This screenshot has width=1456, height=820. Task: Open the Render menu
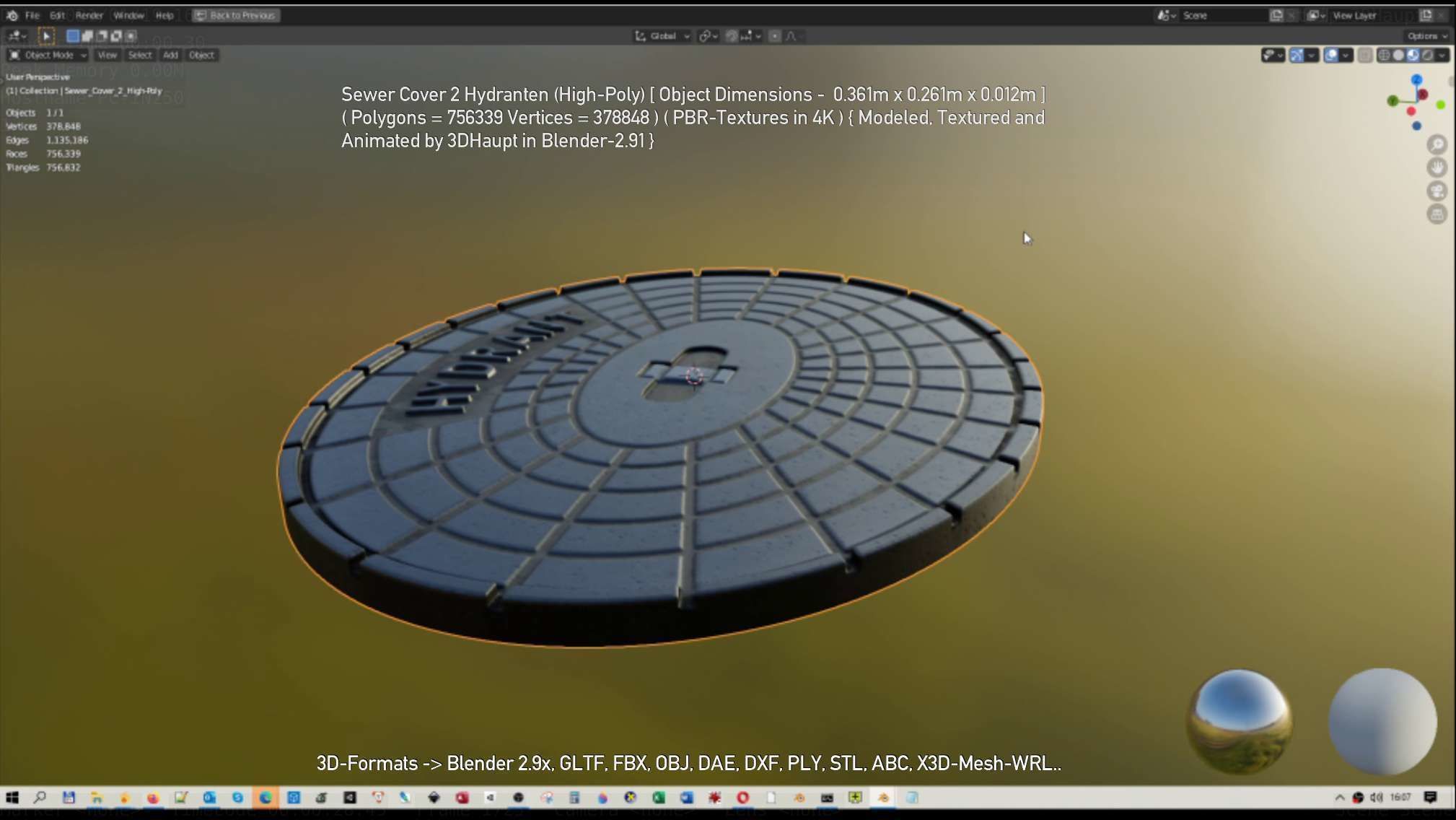pos(89,15)
